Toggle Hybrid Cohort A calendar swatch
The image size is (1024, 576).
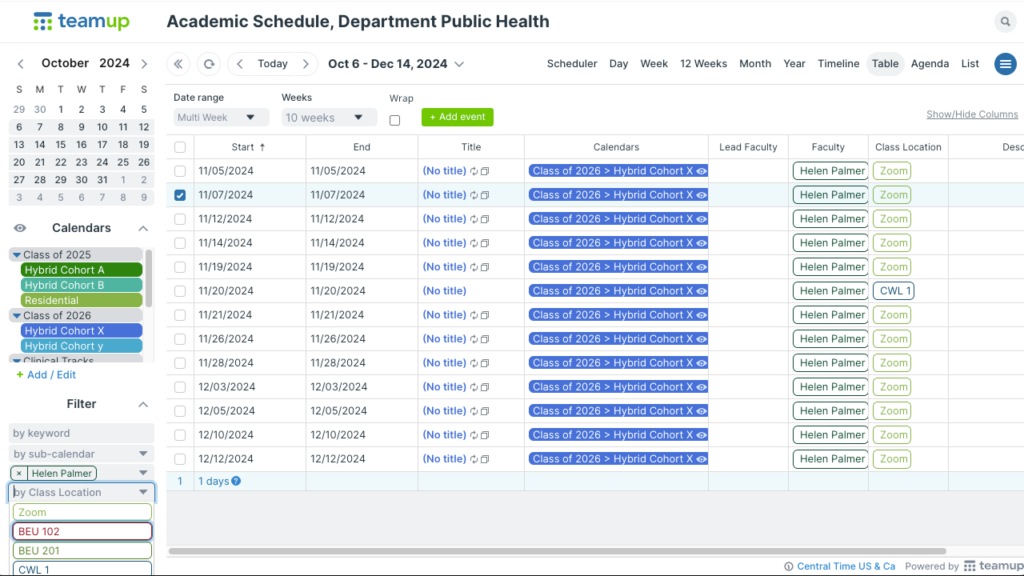(82, 270)
